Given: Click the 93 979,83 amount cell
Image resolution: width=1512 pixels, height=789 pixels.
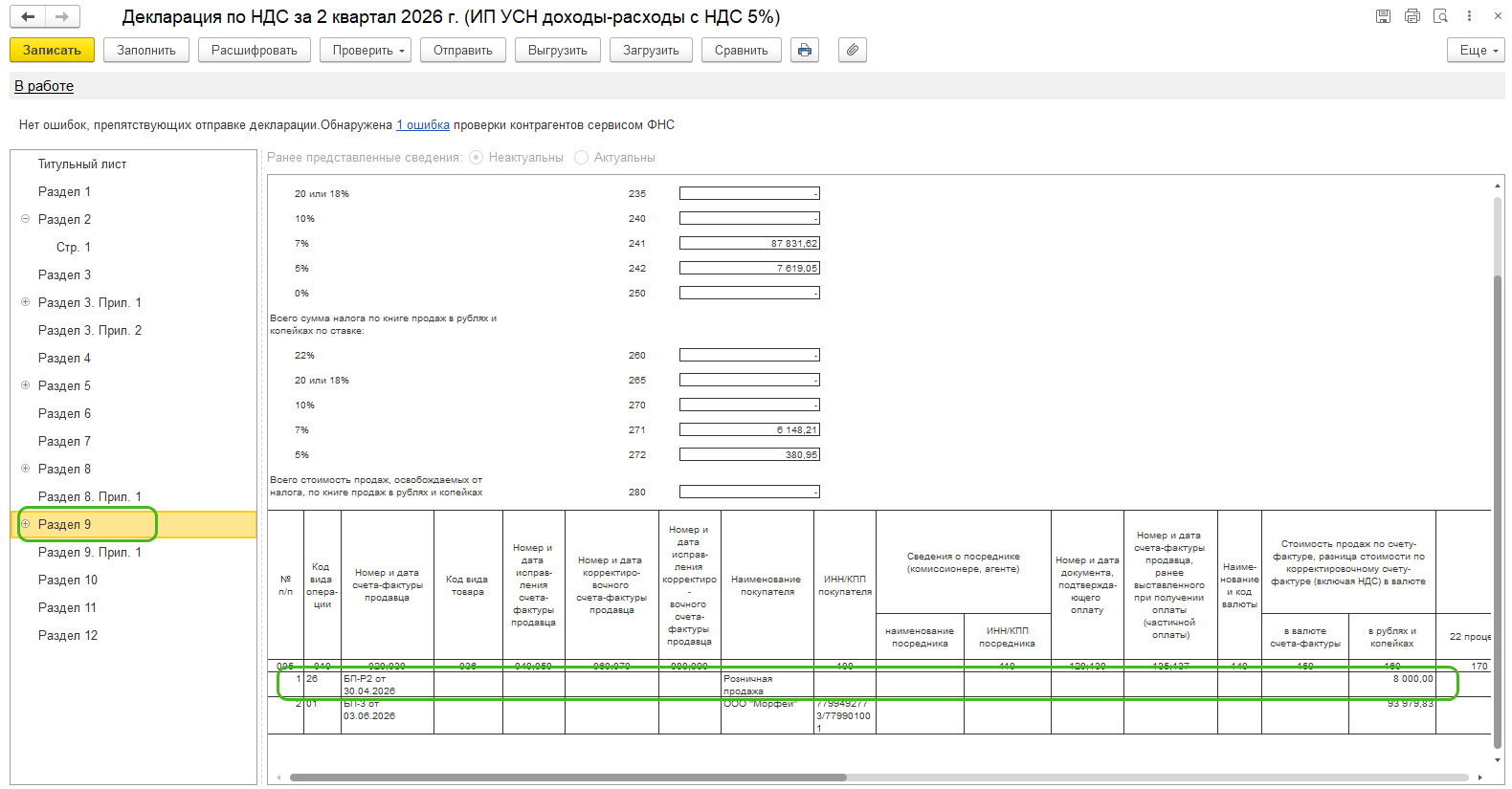Looking at the screenshot, I should (1392, 715).
